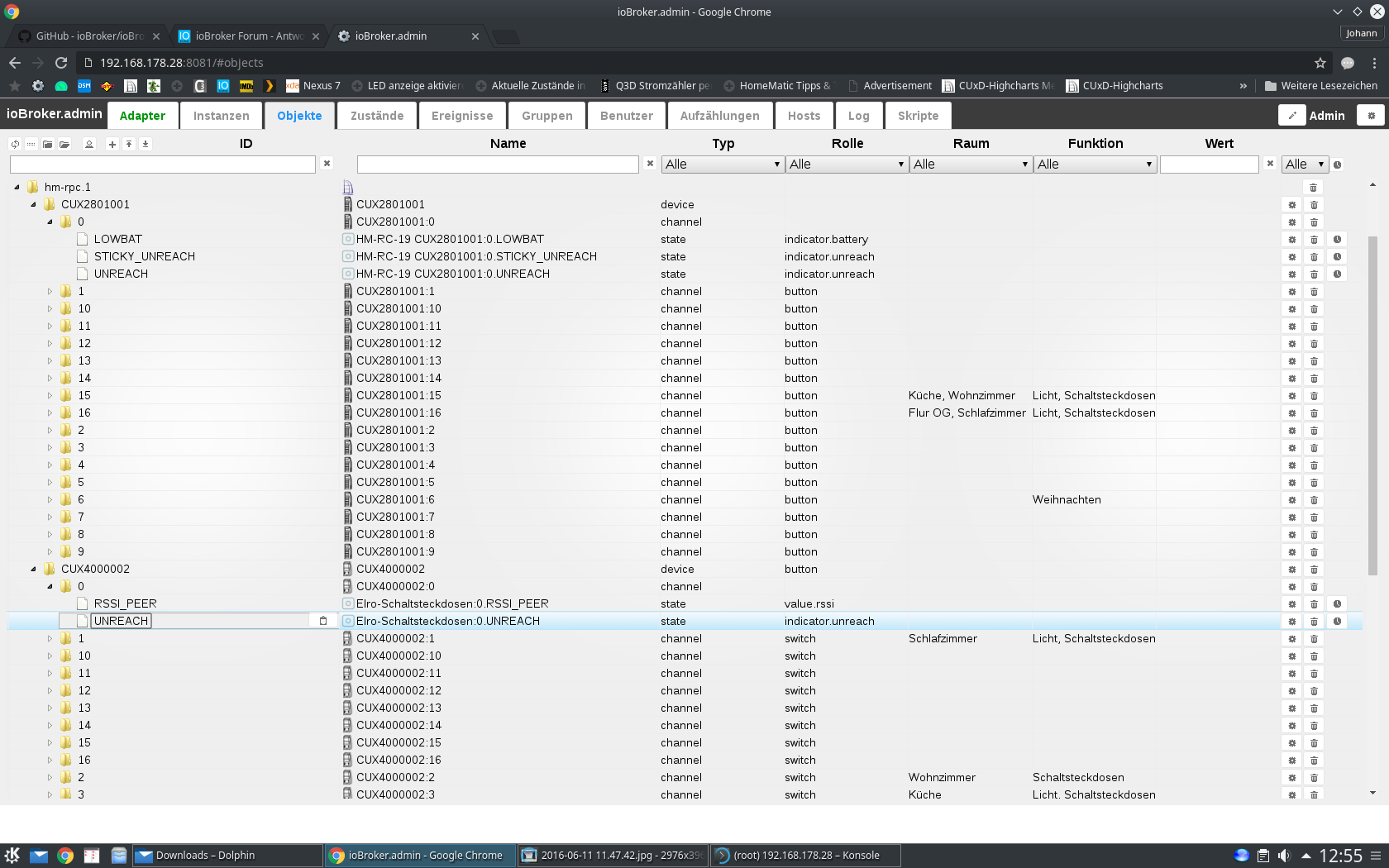The height and width of the screenshot is (868, 1389).
Task: Open the Funktion filter dropdown
Action: point(1095,165)
